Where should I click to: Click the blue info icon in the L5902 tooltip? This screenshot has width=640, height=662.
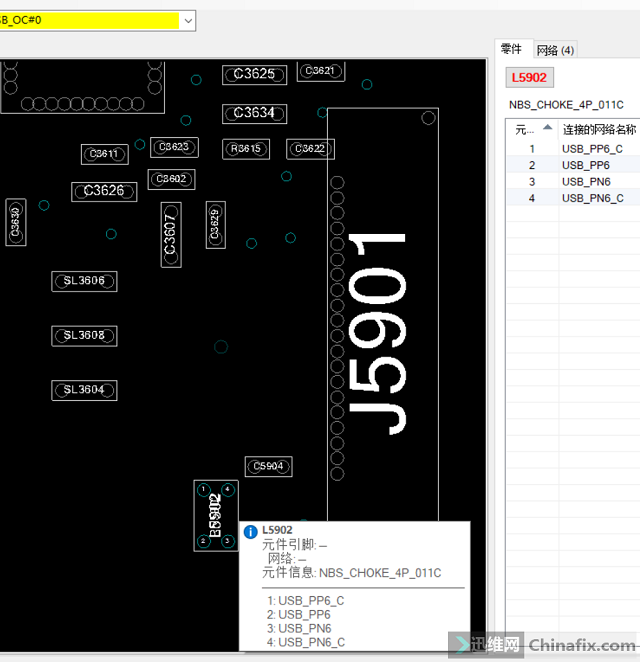click(251, 531)
